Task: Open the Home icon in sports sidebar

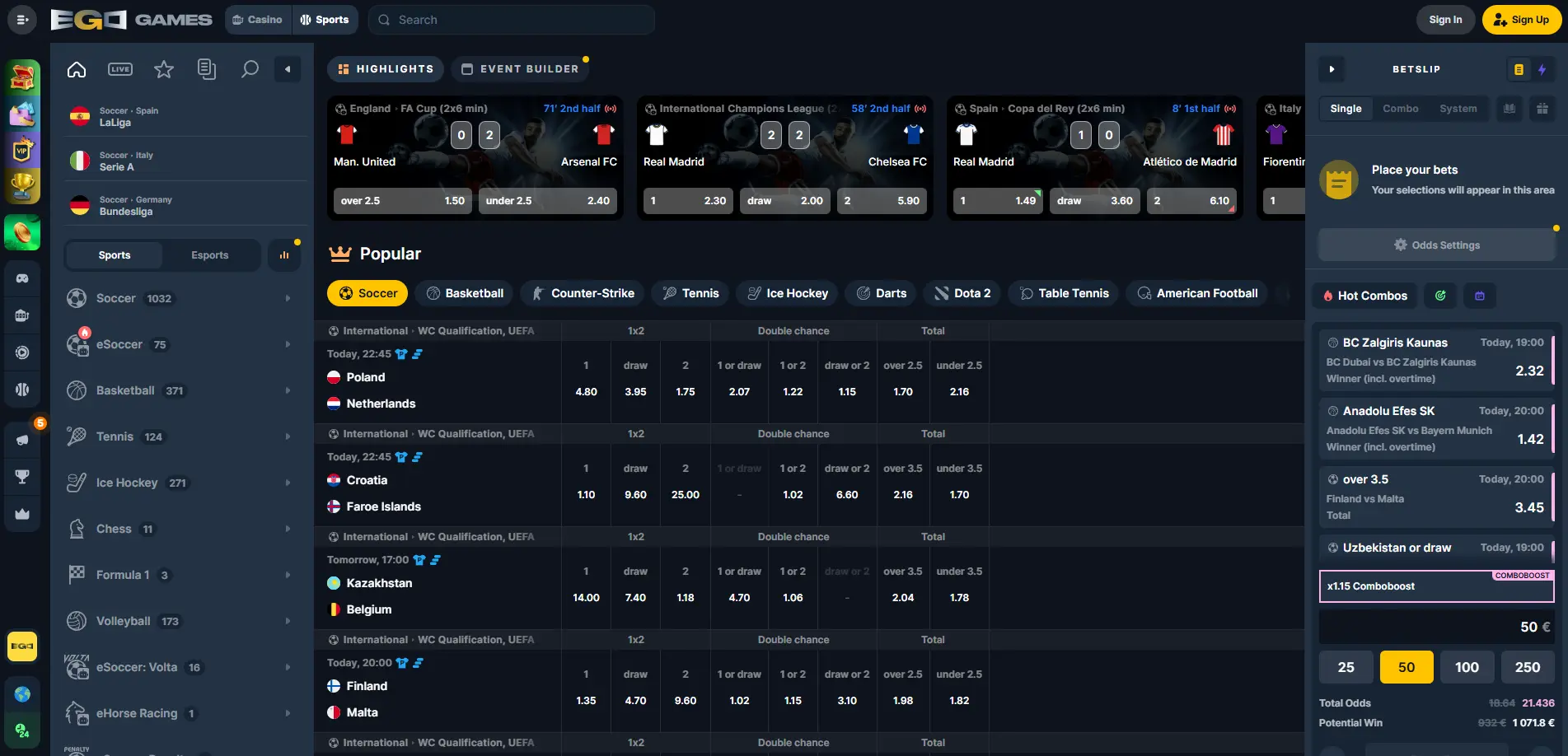Action: [76, 69]
